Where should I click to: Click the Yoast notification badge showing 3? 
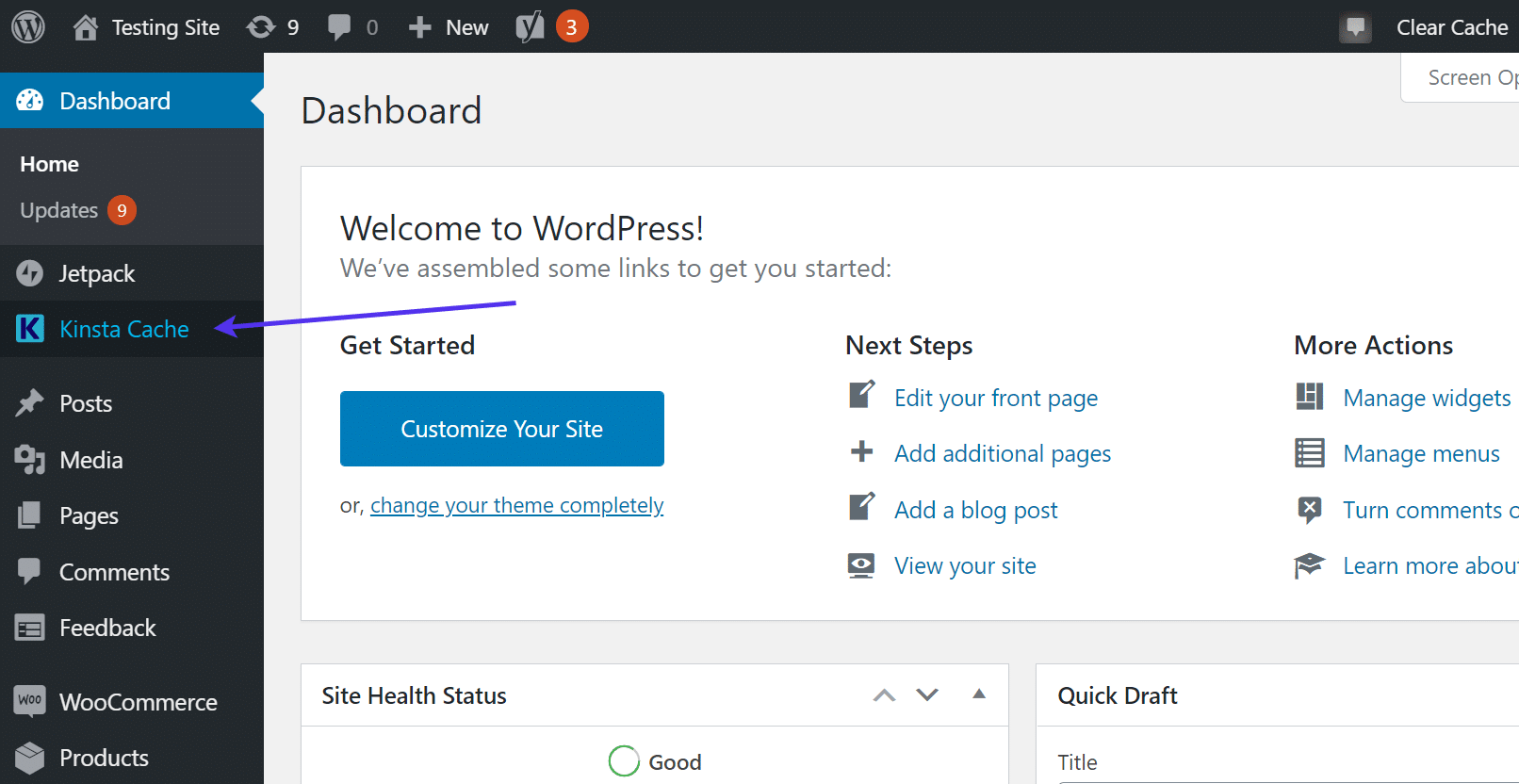tap(571, 26)
